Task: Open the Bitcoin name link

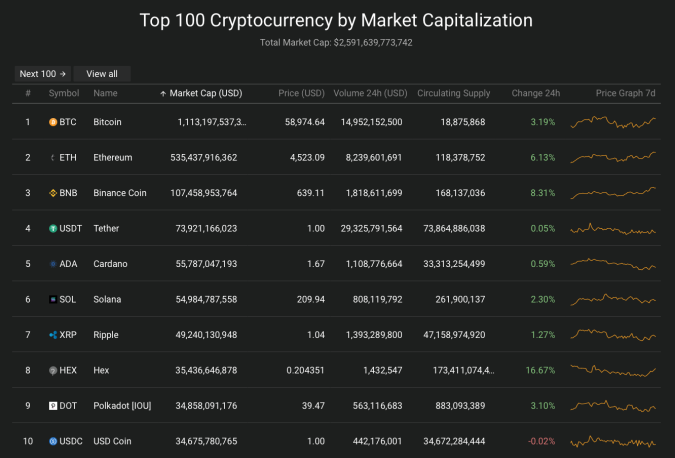Action: click(x=107, y=122)
